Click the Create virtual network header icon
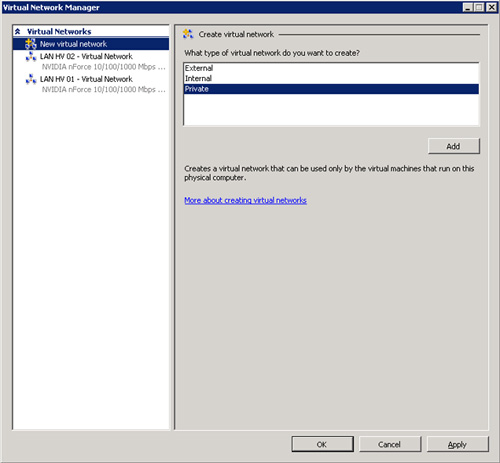 click(x=188, y=34)
